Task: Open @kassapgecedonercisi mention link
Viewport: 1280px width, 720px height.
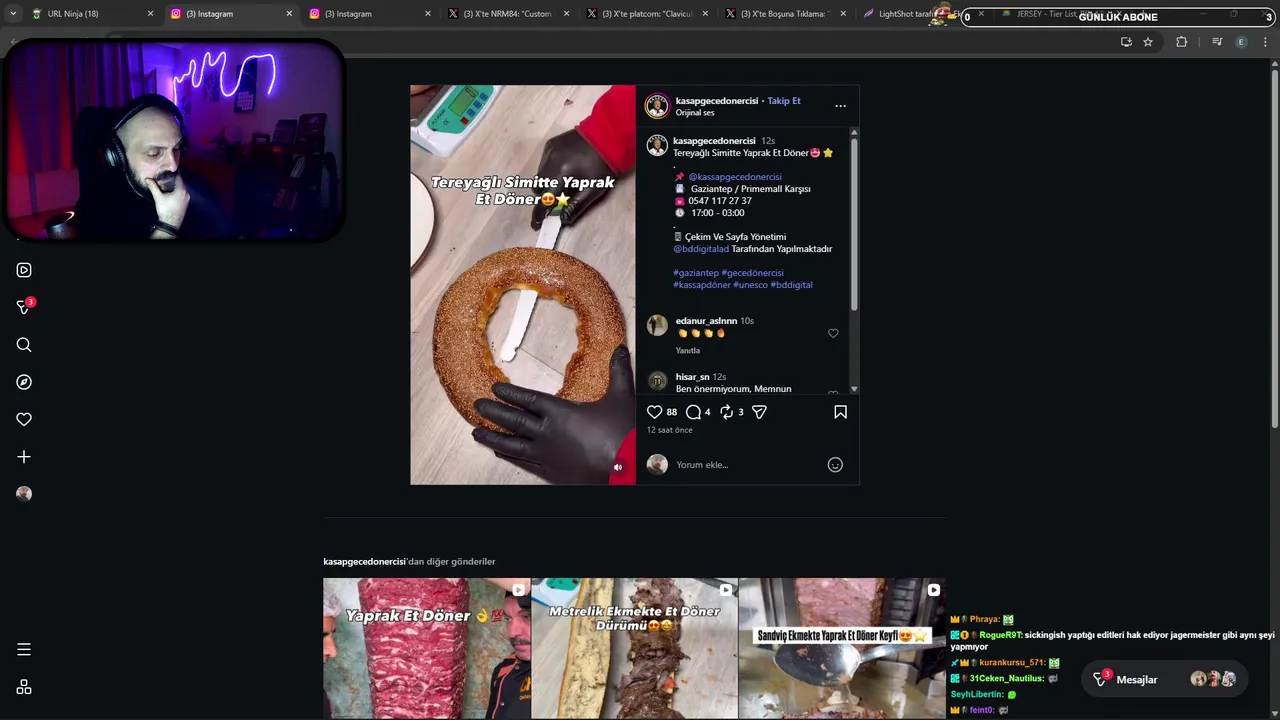Action: pos(735,177)
